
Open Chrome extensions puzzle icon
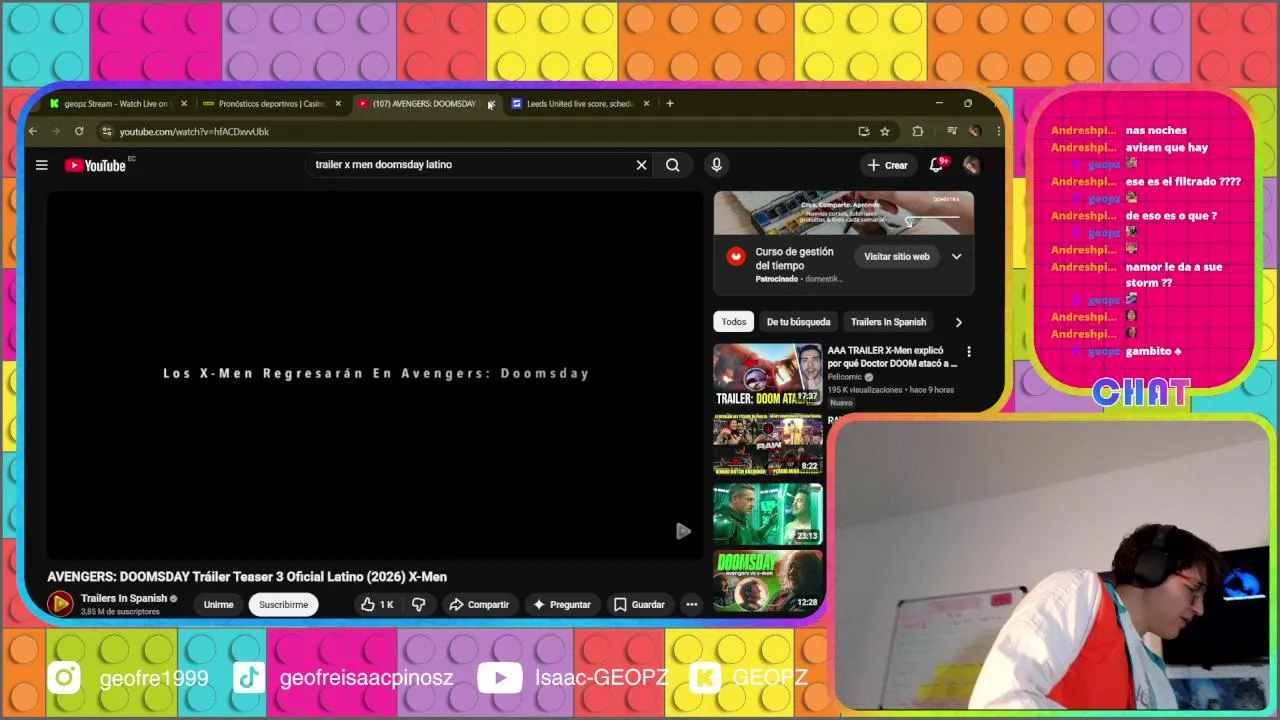[917, 131]
